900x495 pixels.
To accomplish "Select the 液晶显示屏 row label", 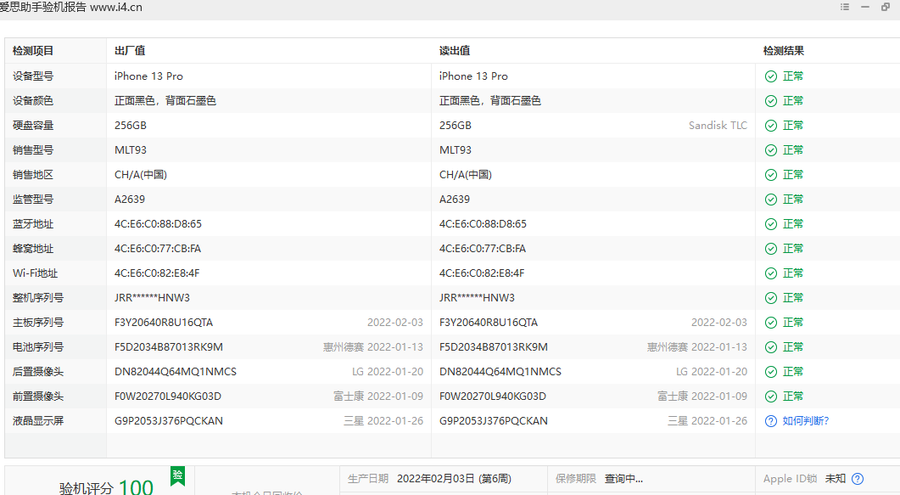I will [x=38, y=421].
